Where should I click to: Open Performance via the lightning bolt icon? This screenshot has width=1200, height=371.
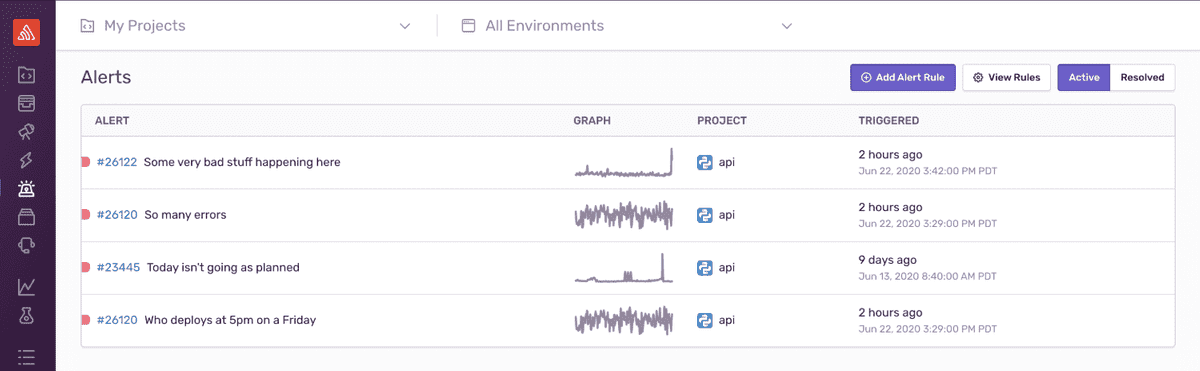pos(27,160)
